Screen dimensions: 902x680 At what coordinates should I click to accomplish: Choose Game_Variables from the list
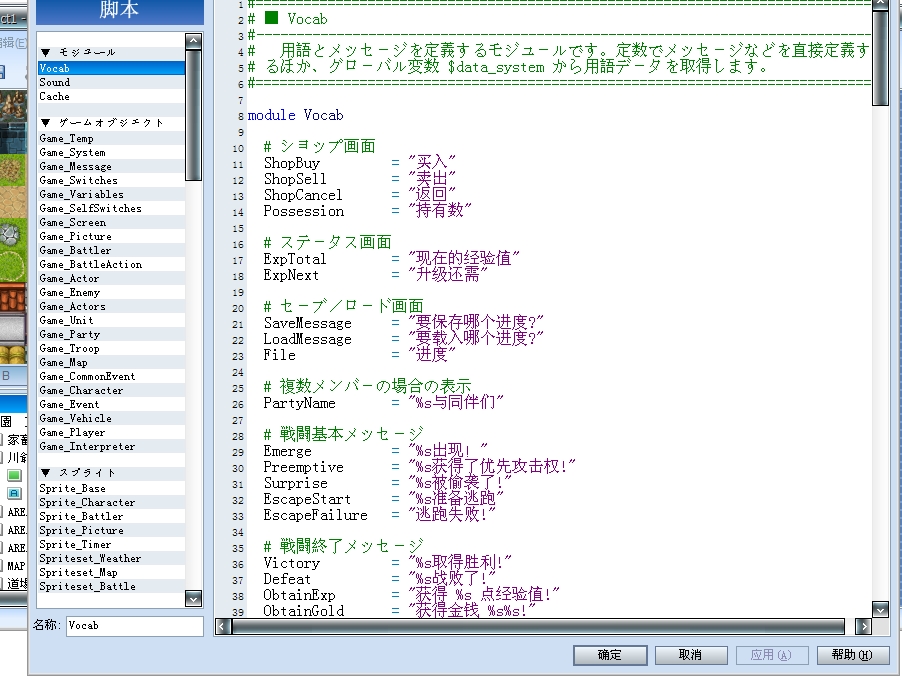click(x=112, y=194)
